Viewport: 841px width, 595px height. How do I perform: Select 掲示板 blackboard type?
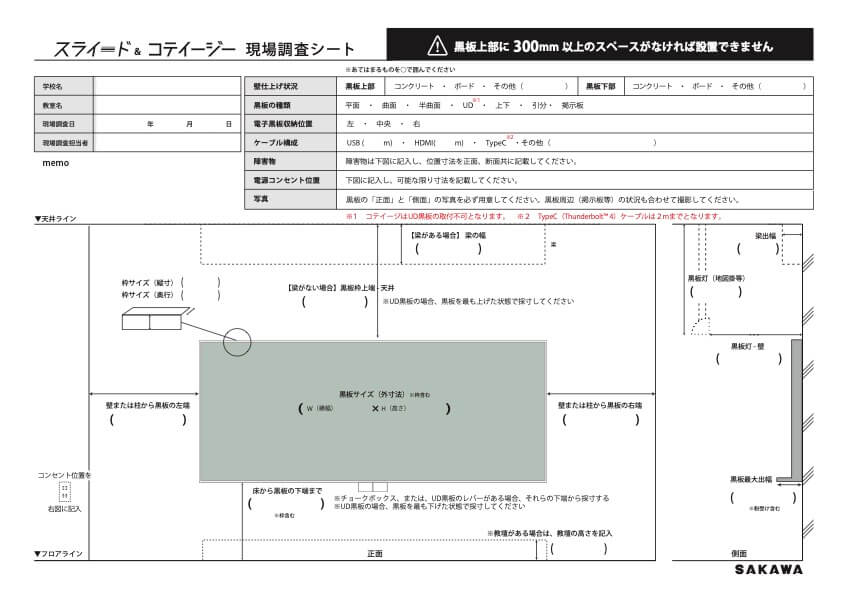pyautogui.click(x=572, y=106)
